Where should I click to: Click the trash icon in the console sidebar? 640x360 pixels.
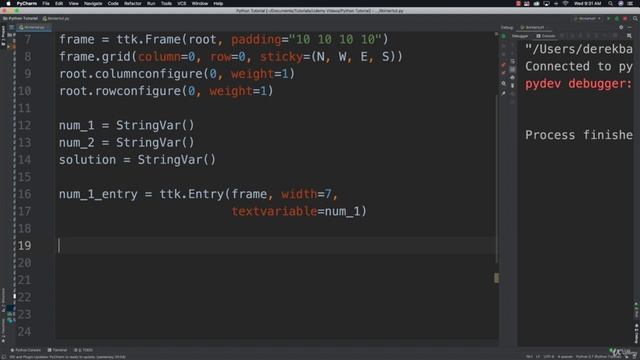[513, 86]
